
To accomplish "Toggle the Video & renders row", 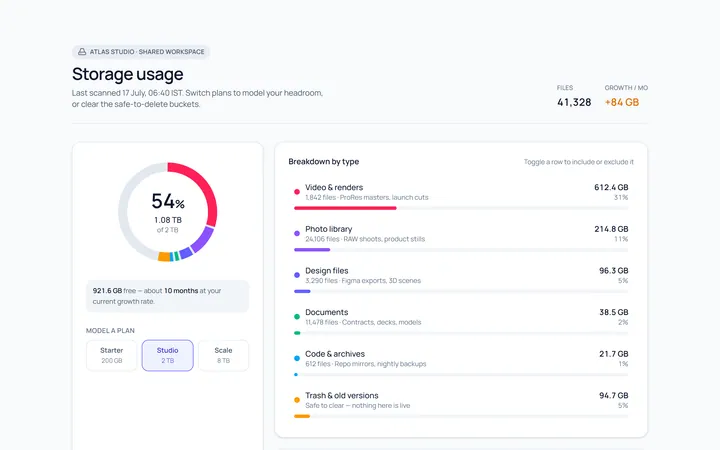I will coord(461,197).
